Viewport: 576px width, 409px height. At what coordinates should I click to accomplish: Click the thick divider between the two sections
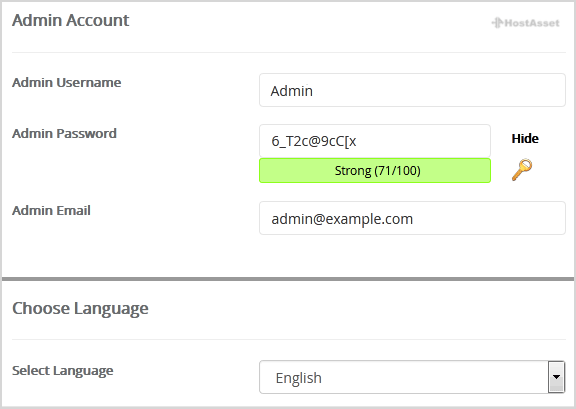tap(288, 279)
